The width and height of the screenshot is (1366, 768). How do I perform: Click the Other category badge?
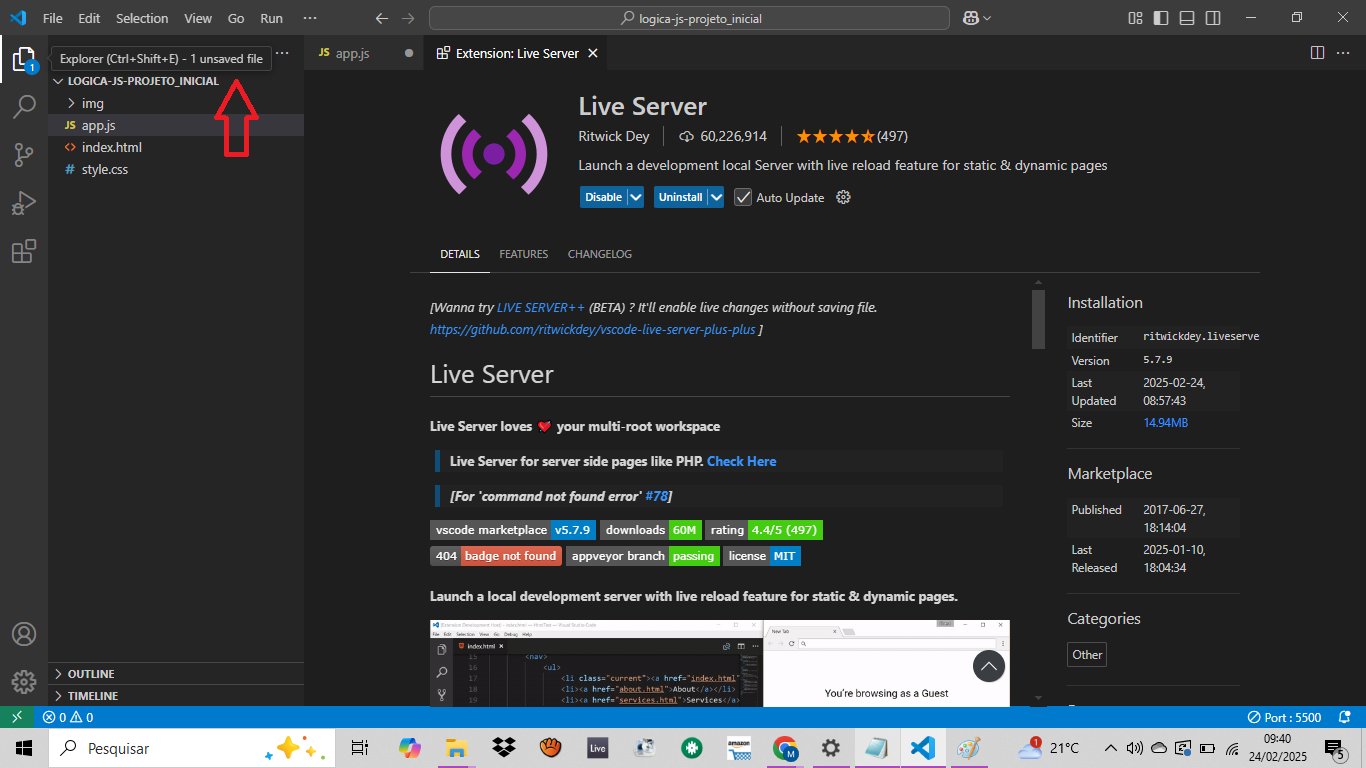[x=1087, y=655]
